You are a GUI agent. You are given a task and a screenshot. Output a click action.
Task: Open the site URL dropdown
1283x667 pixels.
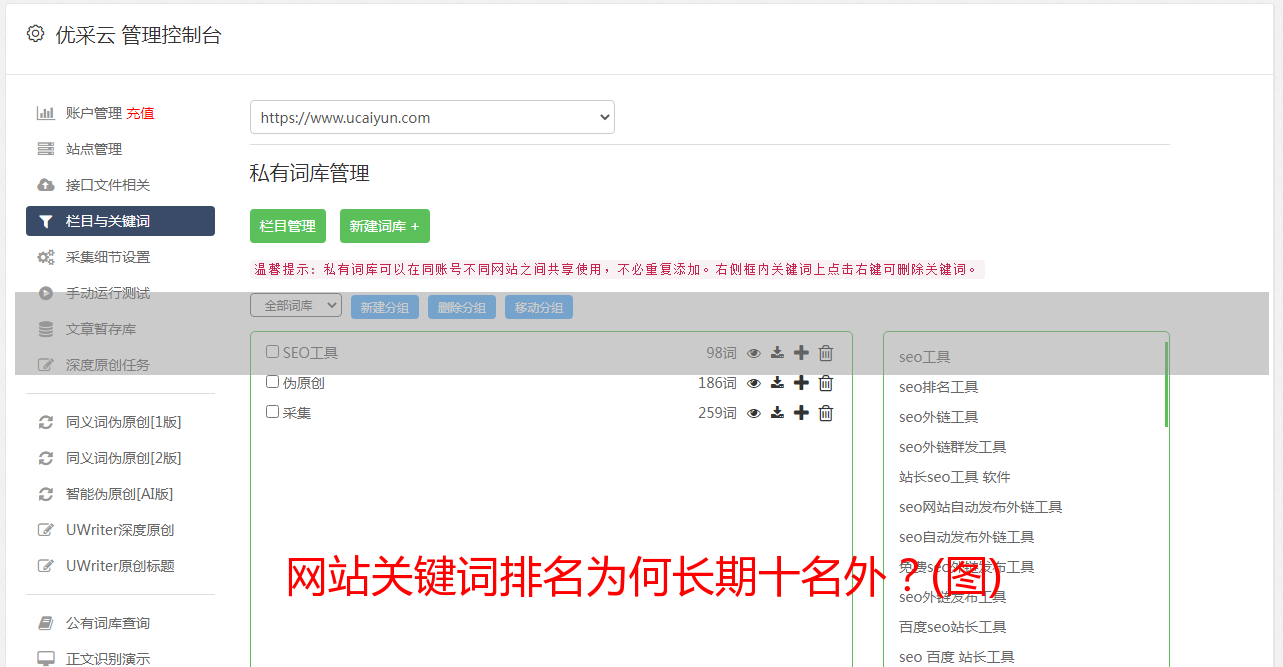pos(432,117)
